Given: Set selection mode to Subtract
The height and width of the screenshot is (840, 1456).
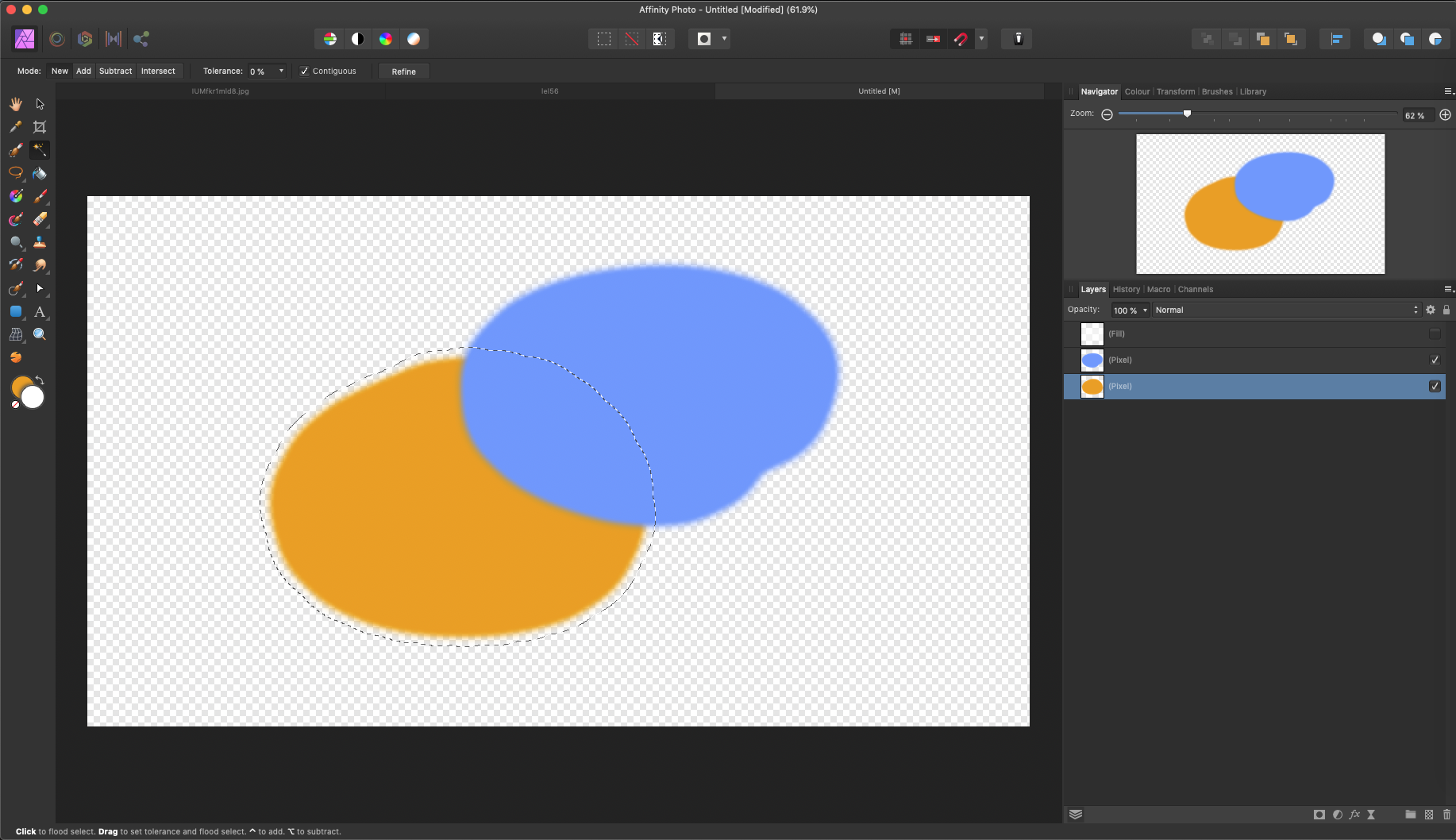Looking at the screenshot, I should 115,71.
